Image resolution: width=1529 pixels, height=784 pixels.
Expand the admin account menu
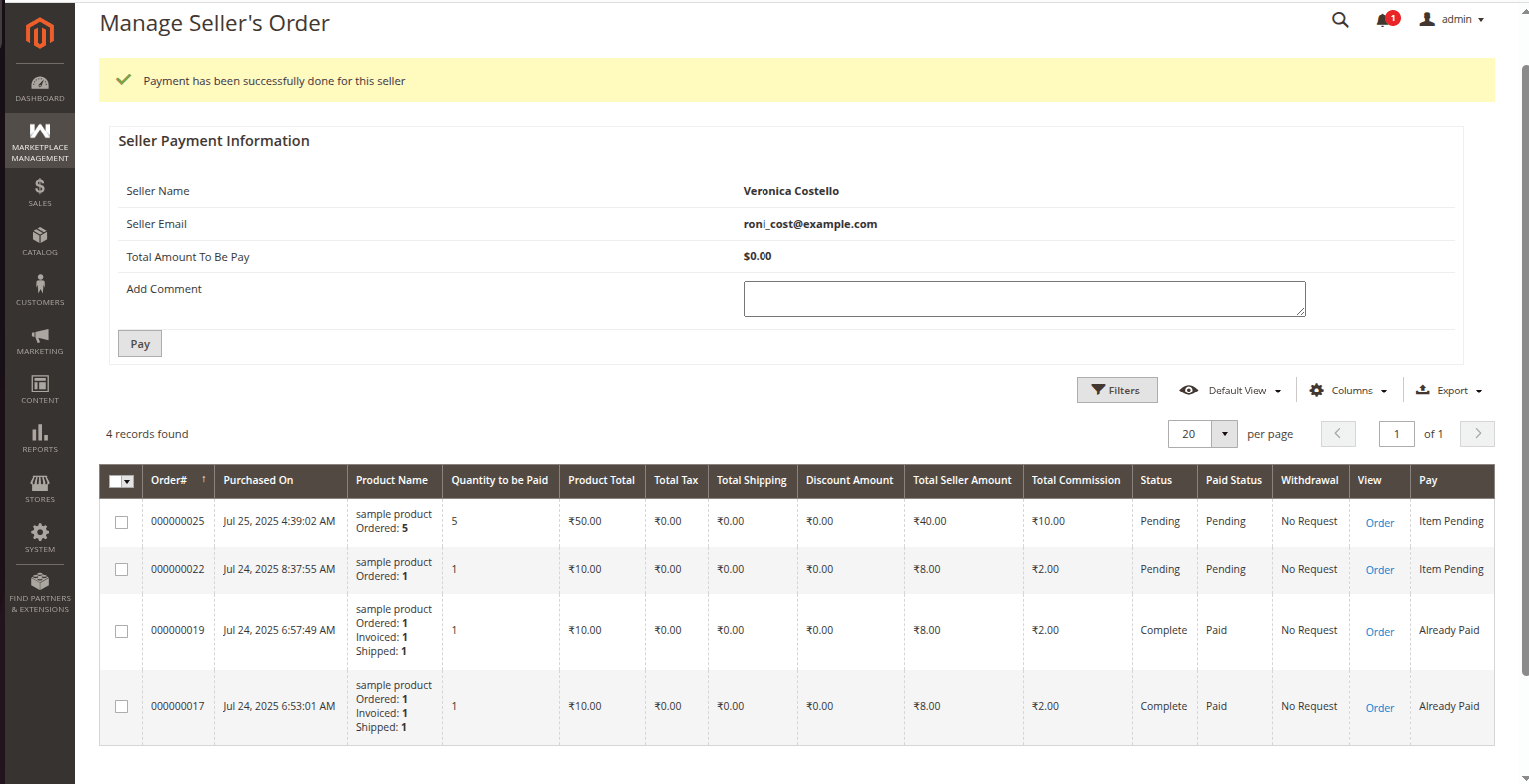[x=1452, y=19]
